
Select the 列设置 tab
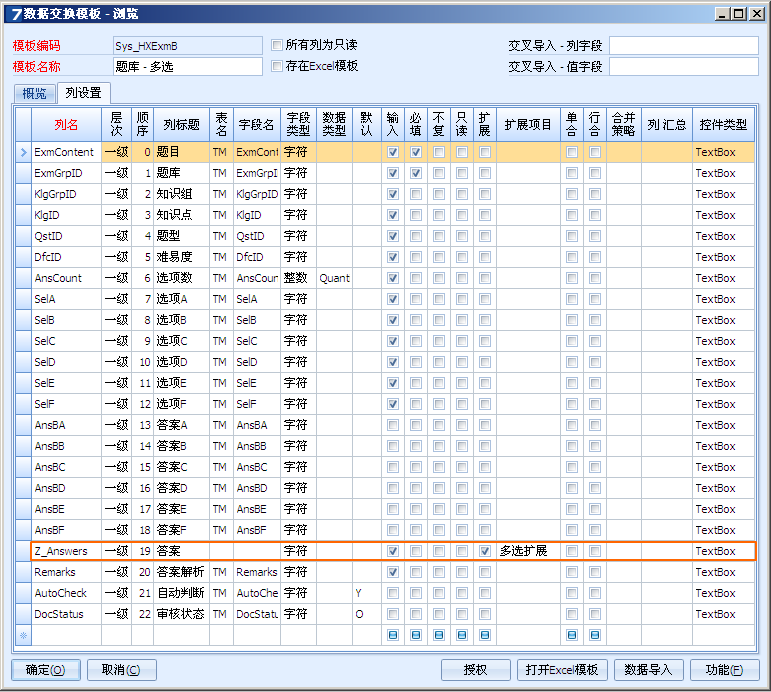point(83,93)
